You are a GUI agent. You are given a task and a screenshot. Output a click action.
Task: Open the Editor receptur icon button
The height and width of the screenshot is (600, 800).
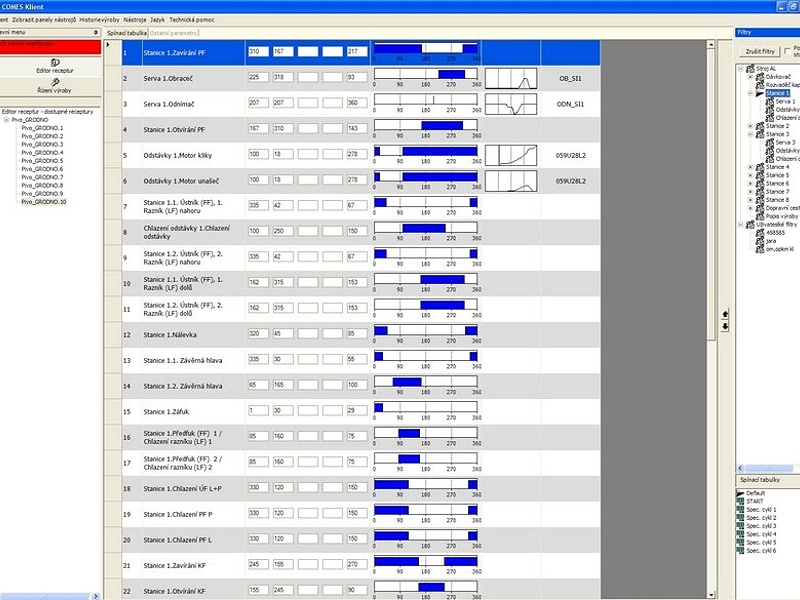click(x=53, y=61)
